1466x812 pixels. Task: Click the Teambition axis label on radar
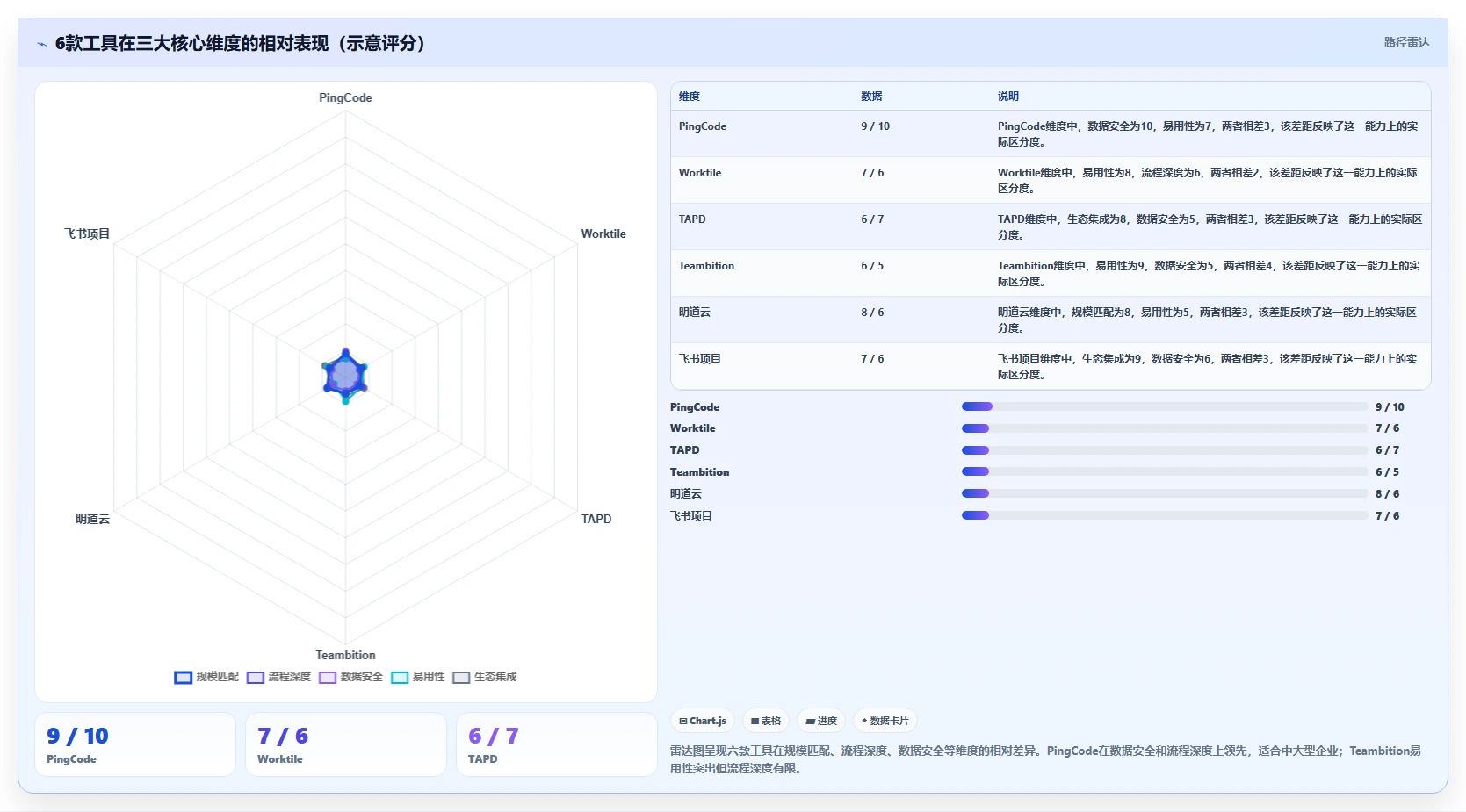tap(345, 655)
